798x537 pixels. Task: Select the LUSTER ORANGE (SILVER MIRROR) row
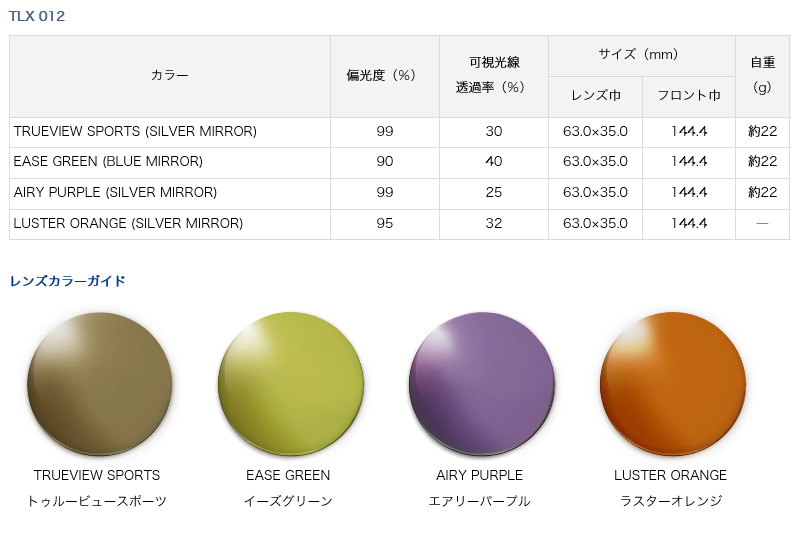400,224
